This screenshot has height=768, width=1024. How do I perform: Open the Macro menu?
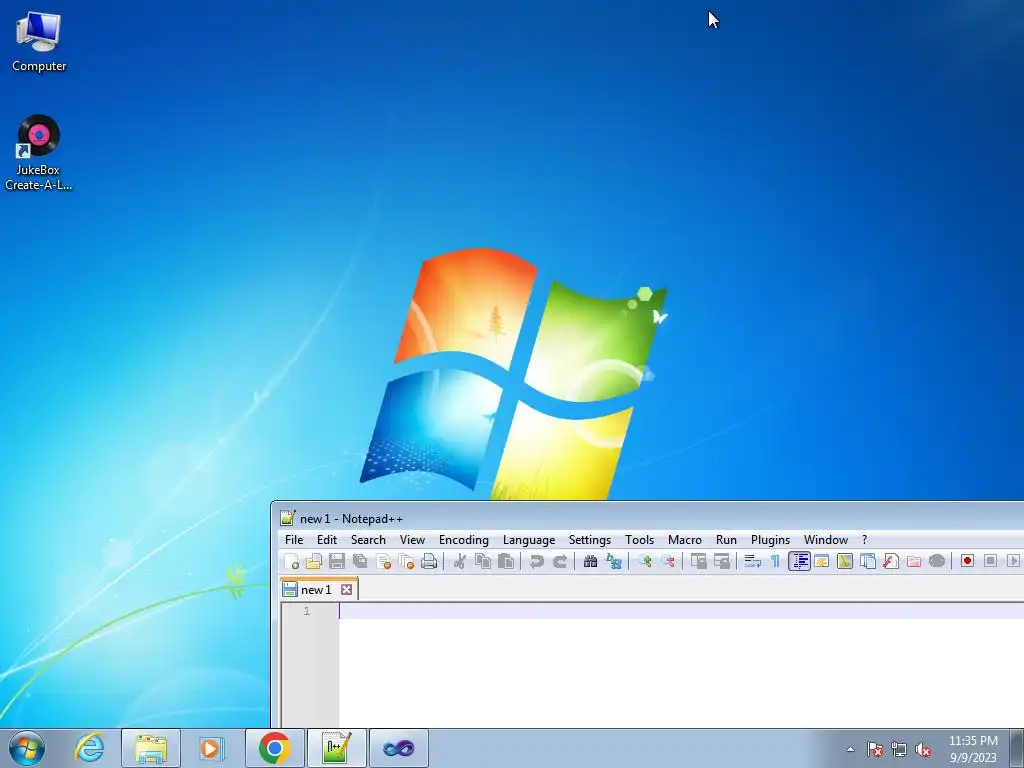pos(684,540)
